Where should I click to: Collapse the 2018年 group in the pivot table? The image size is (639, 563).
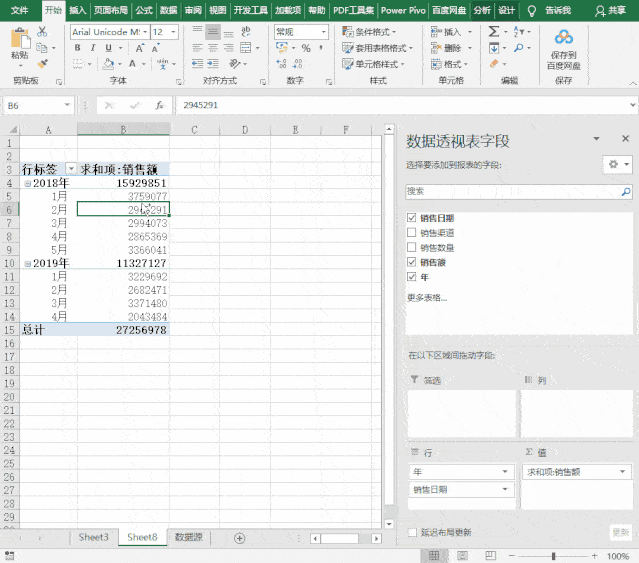pos(27,184)
